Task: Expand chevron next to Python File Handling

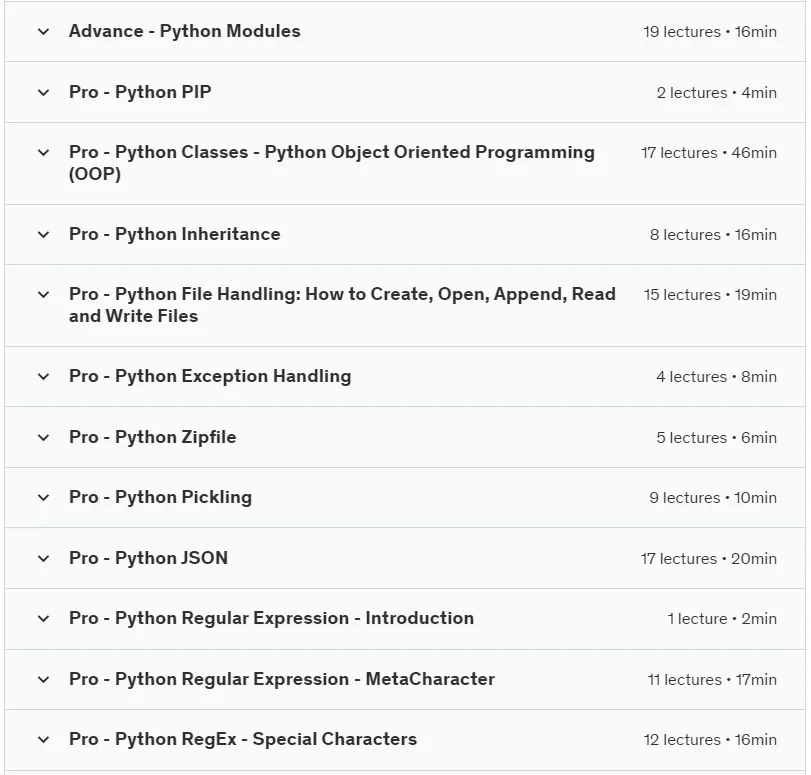Action: [x=43, y=294]
